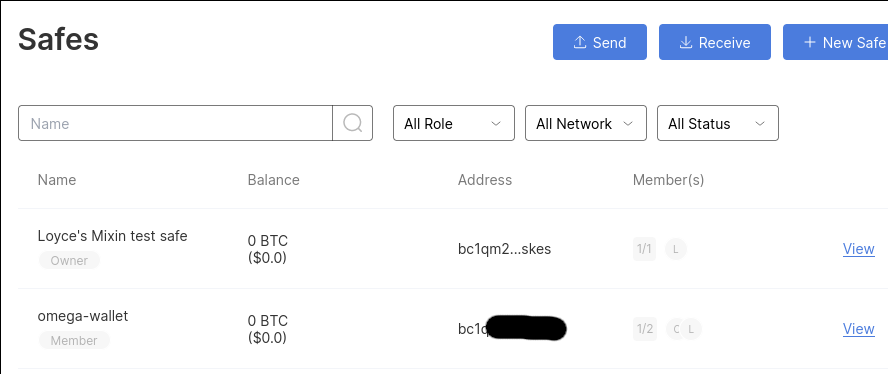The height and width of the screenshot is (374, 888).
Task: Click the Receive button
Action: click(x=715, y=42)
